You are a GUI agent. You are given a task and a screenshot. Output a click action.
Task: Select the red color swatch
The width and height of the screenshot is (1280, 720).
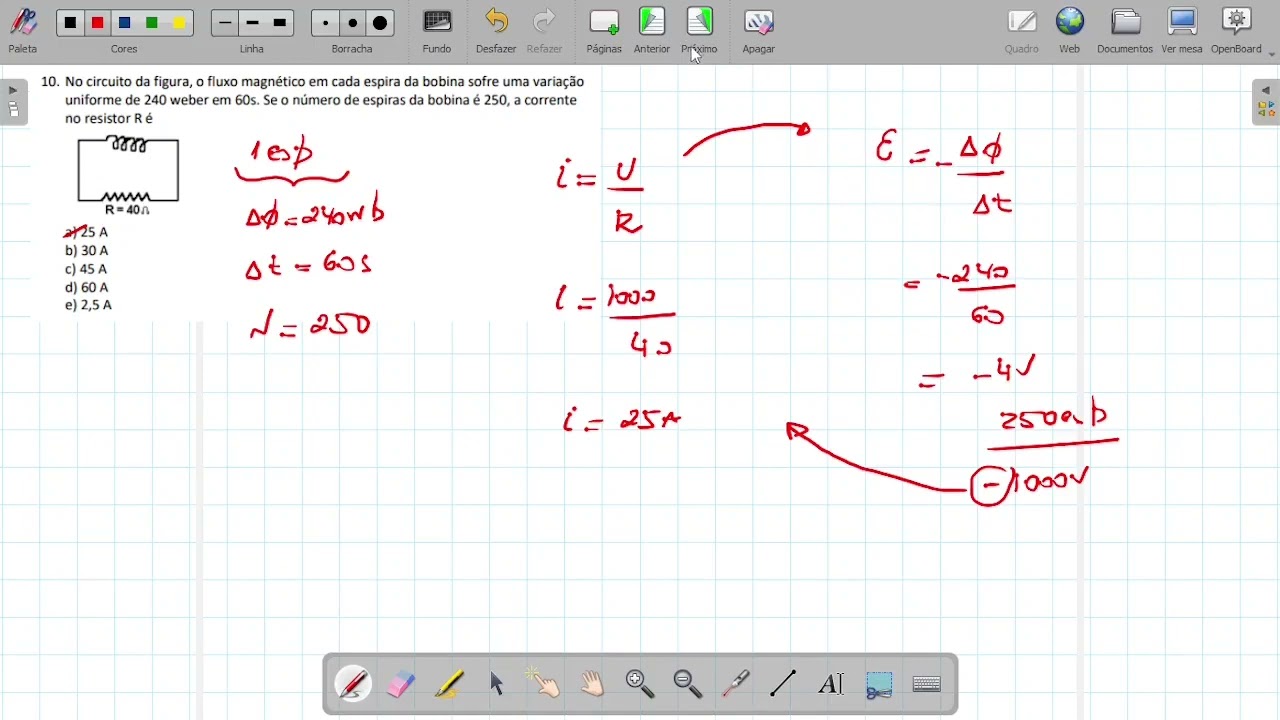pyautogui.click(x=97, y=23)
